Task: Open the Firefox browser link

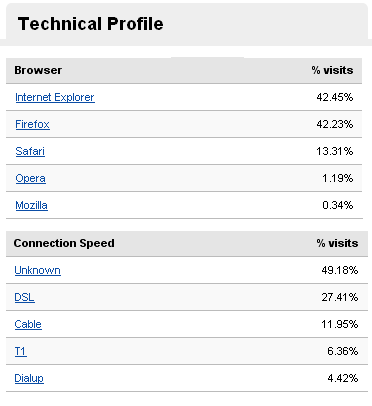Action: pos(32,124)
